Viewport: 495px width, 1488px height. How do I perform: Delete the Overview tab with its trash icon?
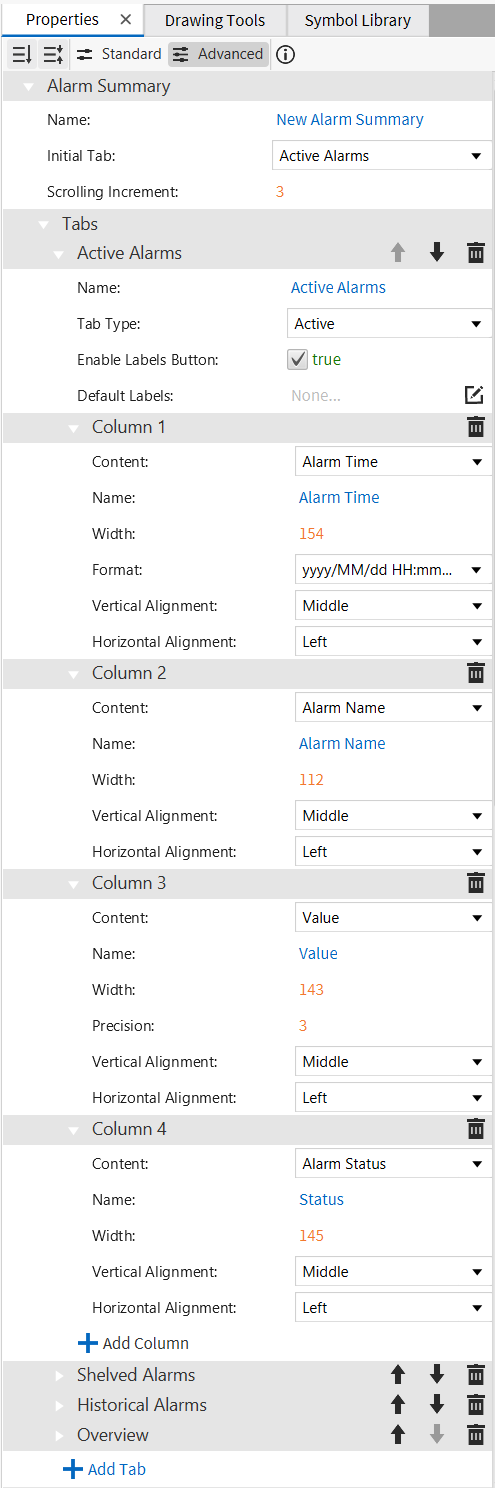476,1435
